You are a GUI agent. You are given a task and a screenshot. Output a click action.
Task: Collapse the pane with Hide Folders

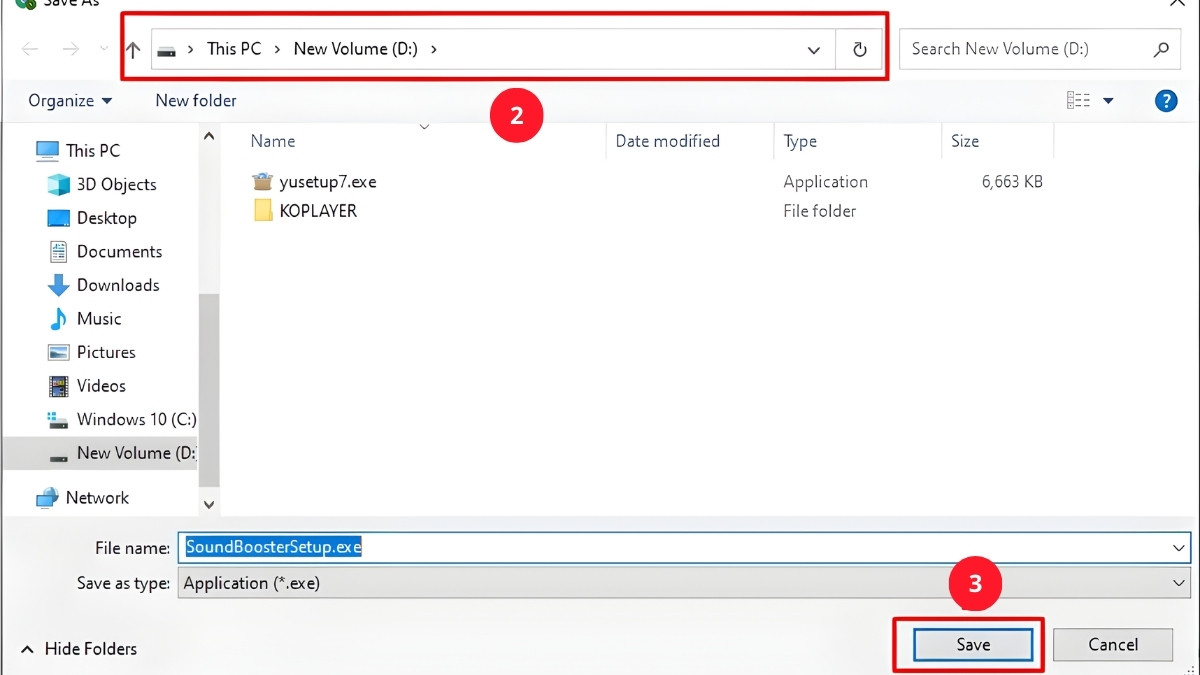(x=79, y=649)
